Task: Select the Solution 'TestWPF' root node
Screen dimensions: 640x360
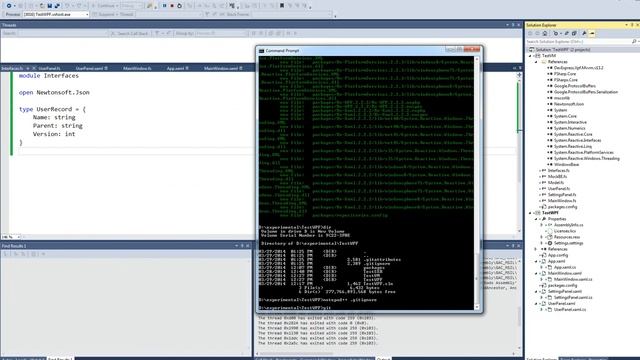Action: click(x=562, y=49)
